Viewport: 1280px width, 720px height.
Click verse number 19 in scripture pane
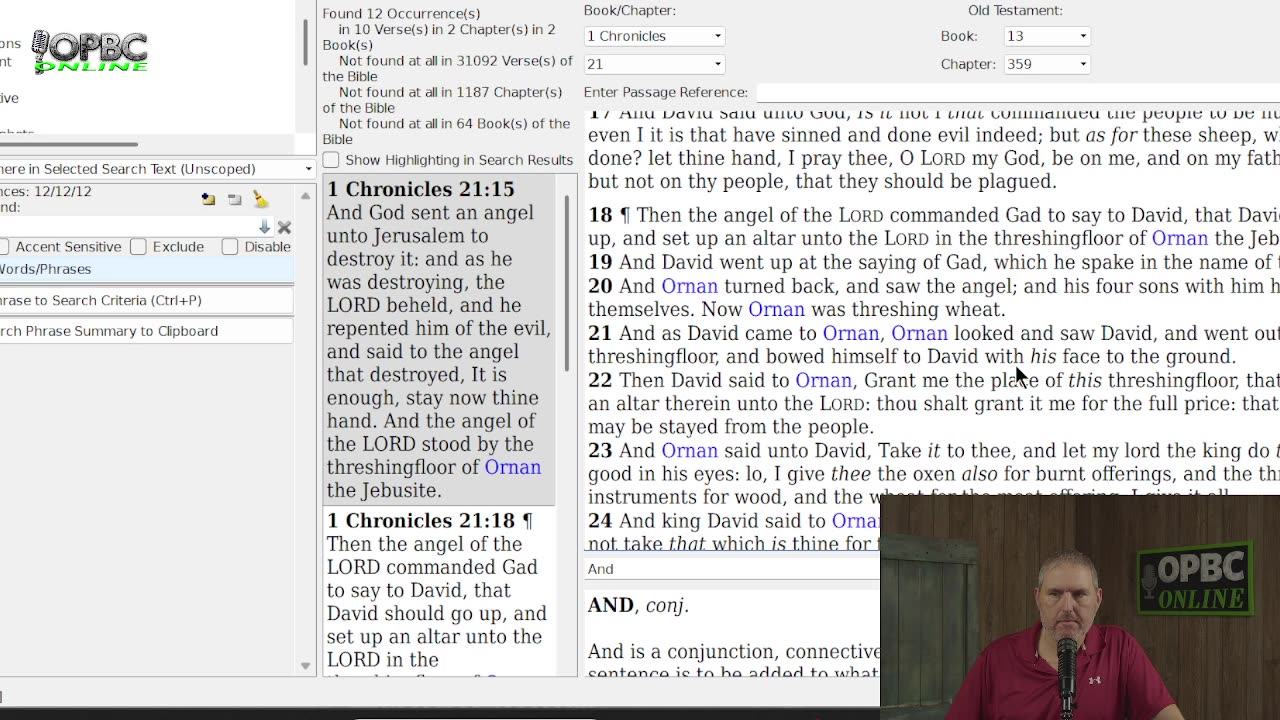point(599,262)
